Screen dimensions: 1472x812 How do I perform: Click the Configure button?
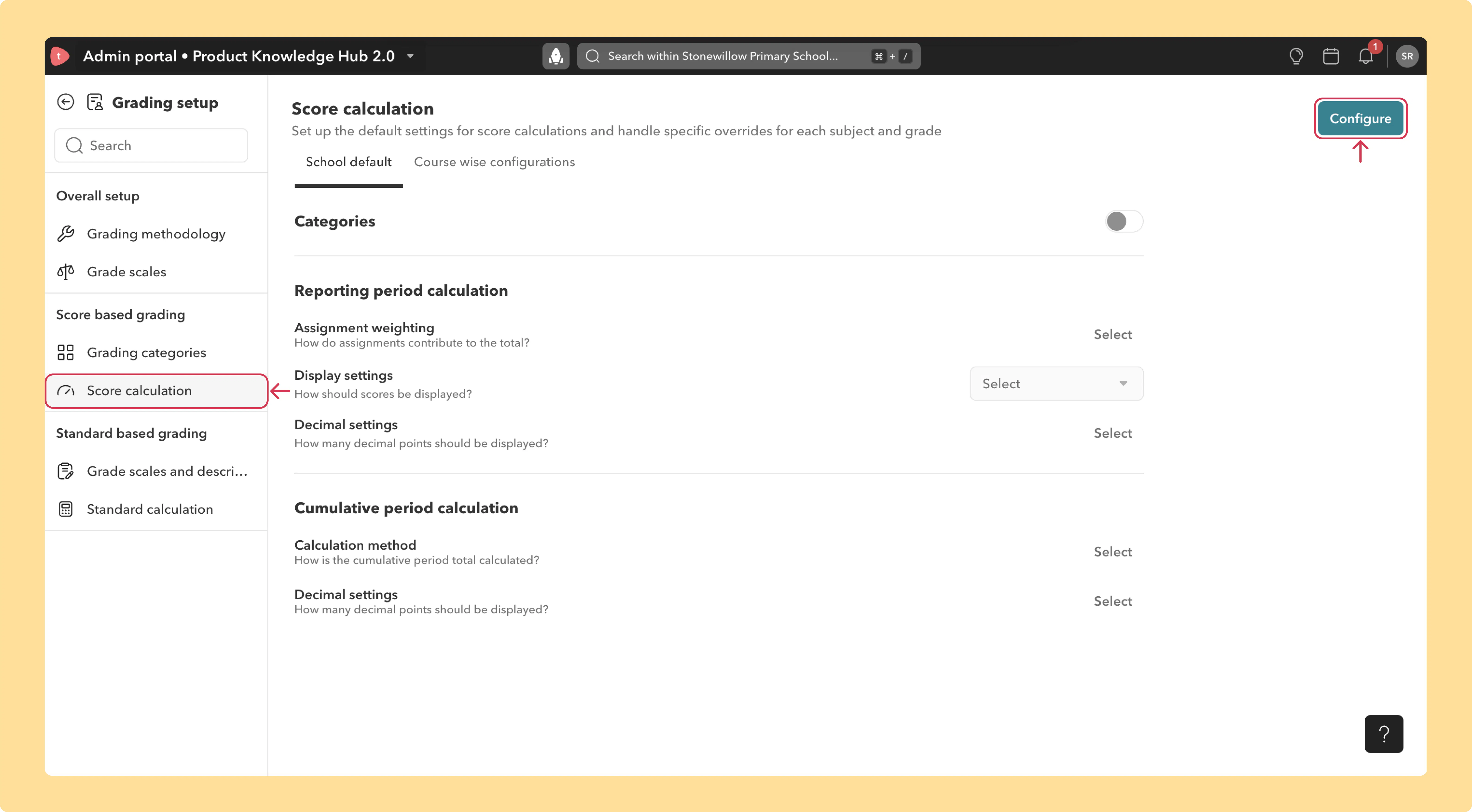tap(1360, 118)
